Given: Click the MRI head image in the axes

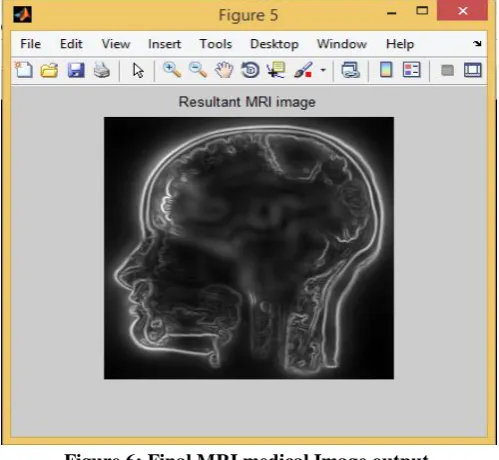Looking at the screenshot, I should click(249, 248).
